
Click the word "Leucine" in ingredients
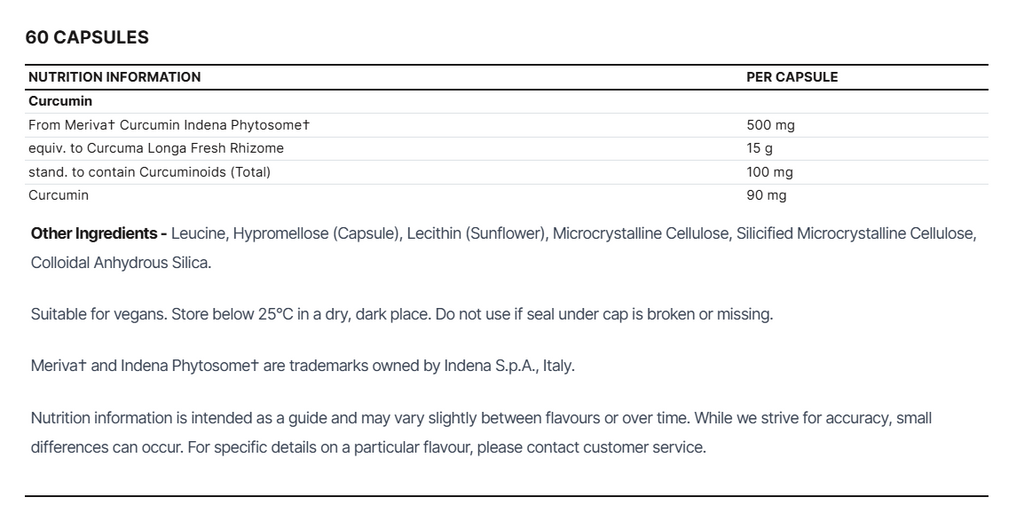[x=199, y=233]
